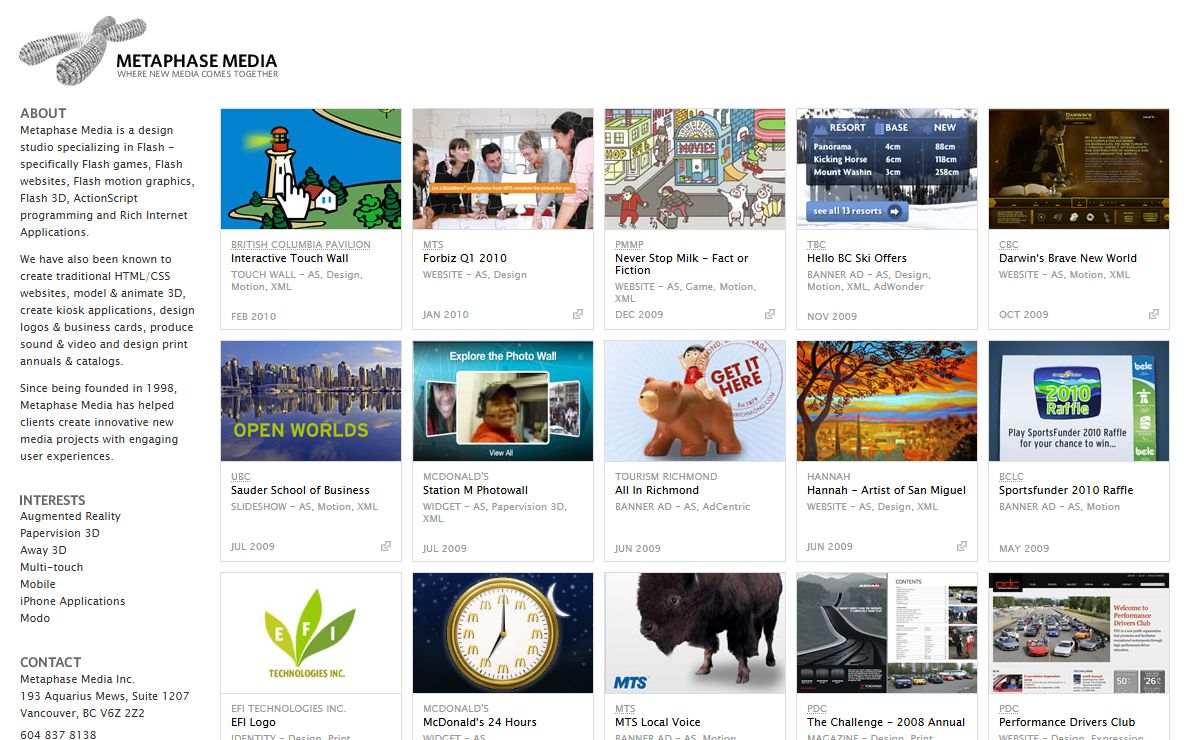Click the British Columbia Pavilion client label
This screenshot has height=740, width=1200.
[x=301, y=244]
